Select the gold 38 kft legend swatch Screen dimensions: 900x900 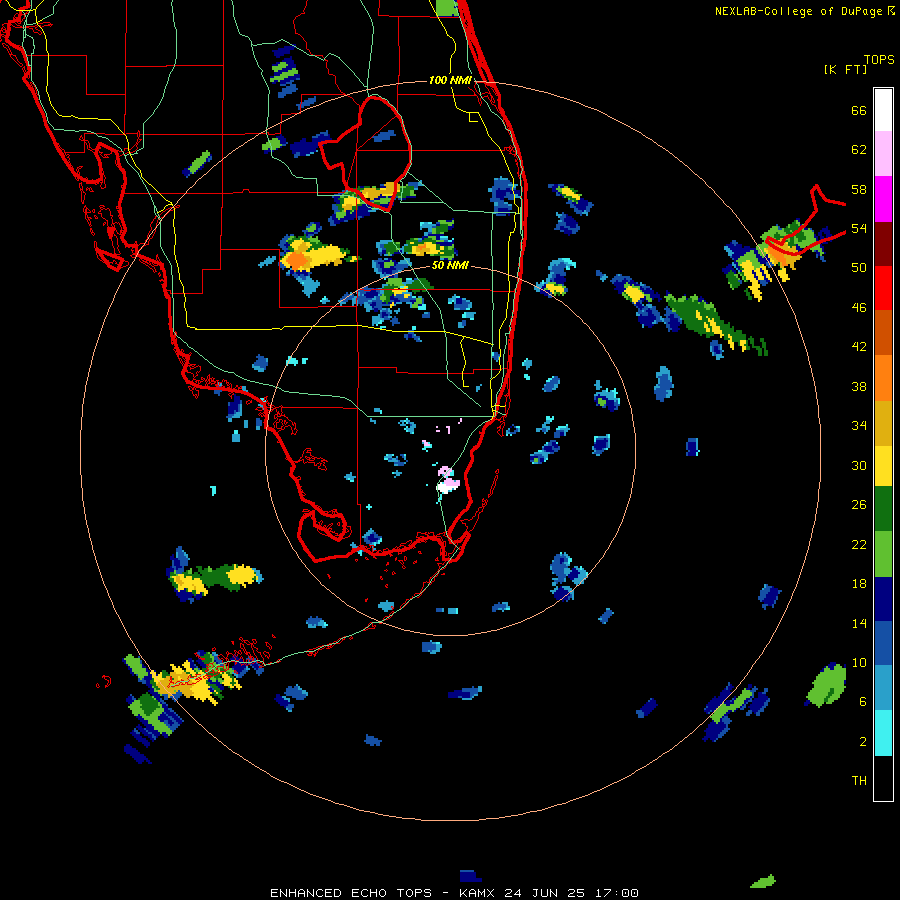click(x=883, y=423)
